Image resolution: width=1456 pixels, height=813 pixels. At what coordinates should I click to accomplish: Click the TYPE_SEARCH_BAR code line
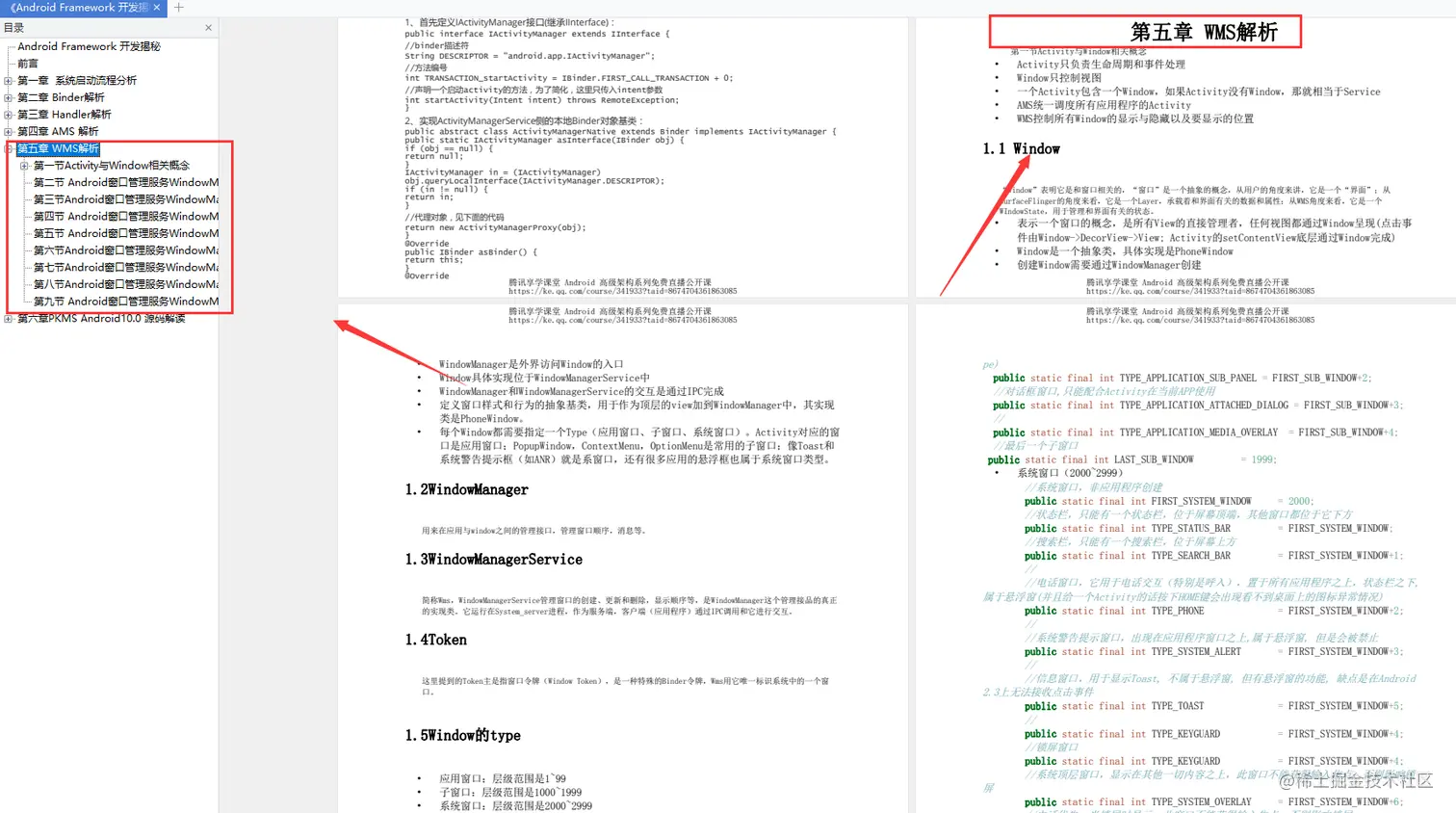1213,556
